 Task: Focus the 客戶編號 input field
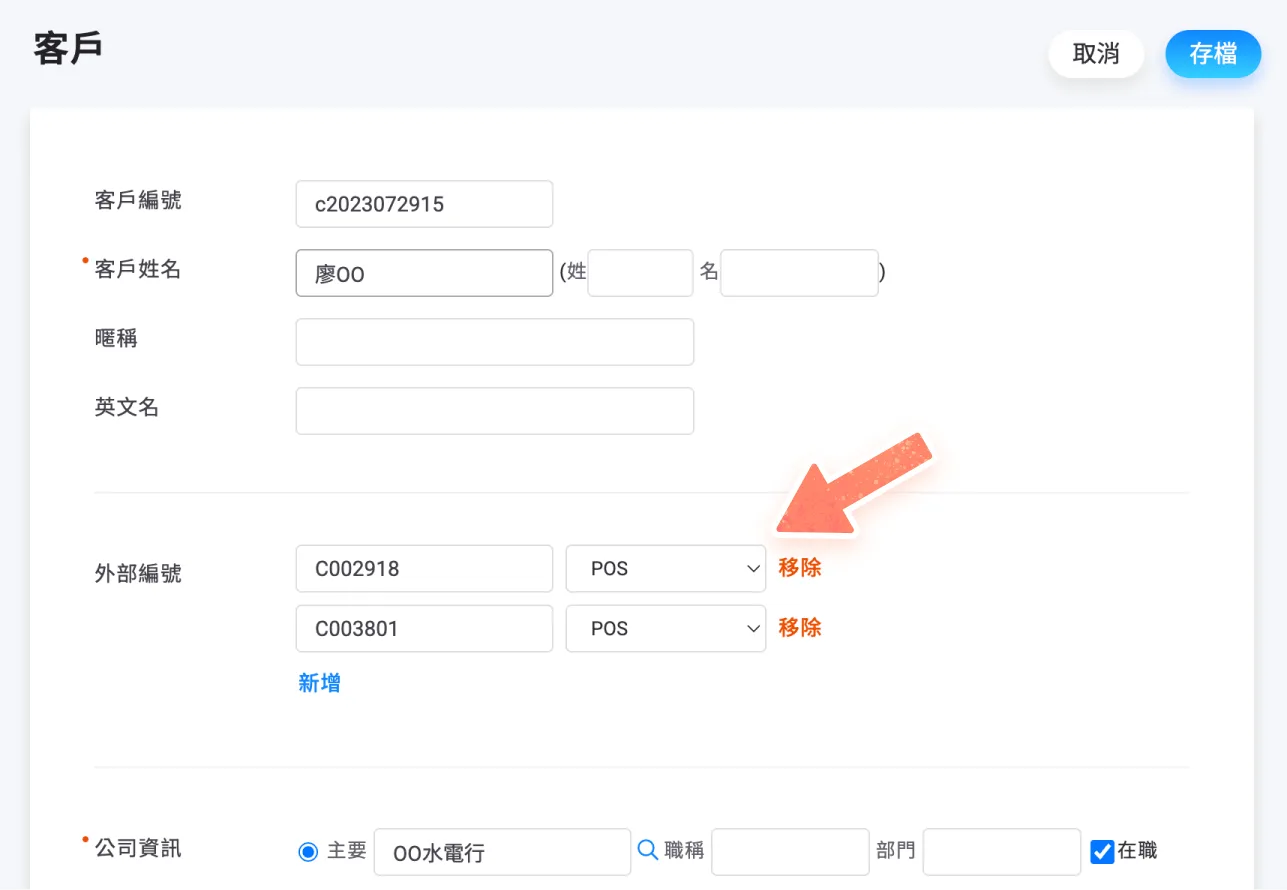(x=425, y=204)
